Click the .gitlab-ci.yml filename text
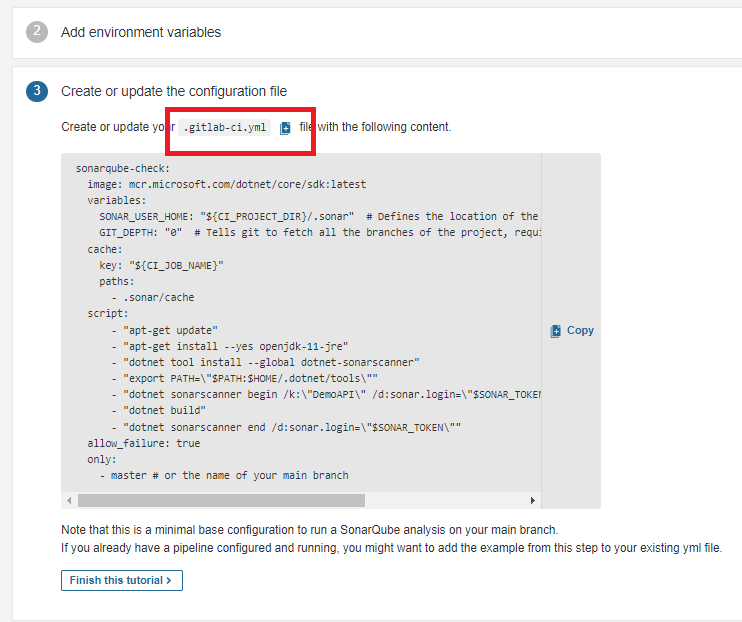 pos(224,127)
